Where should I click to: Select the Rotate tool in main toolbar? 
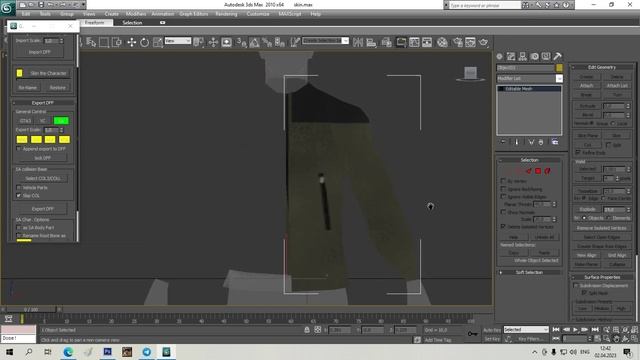[144, 42]
